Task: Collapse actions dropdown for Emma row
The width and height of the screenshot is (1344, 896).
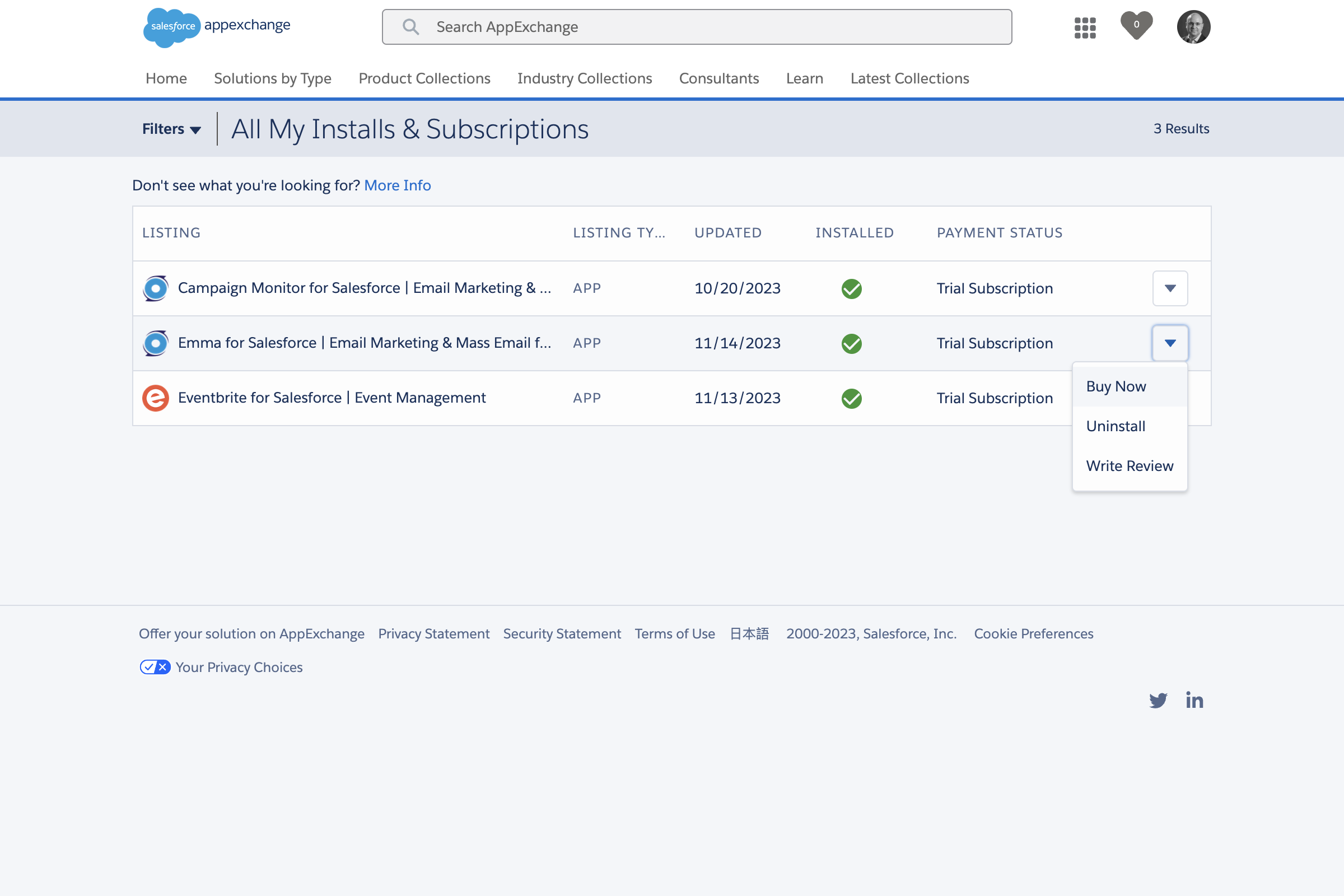Action: click(1170, 343)
